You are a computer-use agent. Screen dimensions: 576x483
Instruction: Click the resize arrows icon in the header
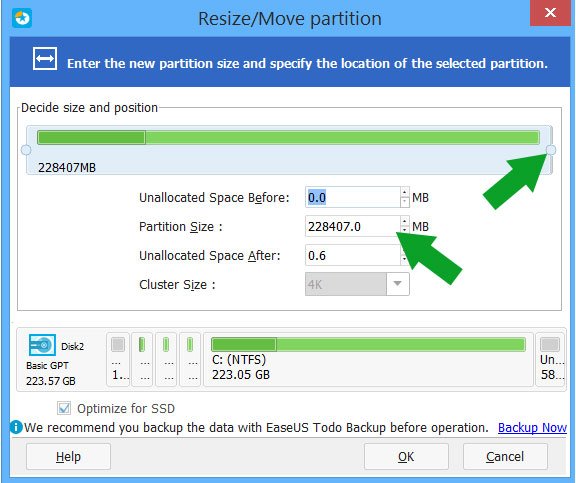click(x=44, y=59)
